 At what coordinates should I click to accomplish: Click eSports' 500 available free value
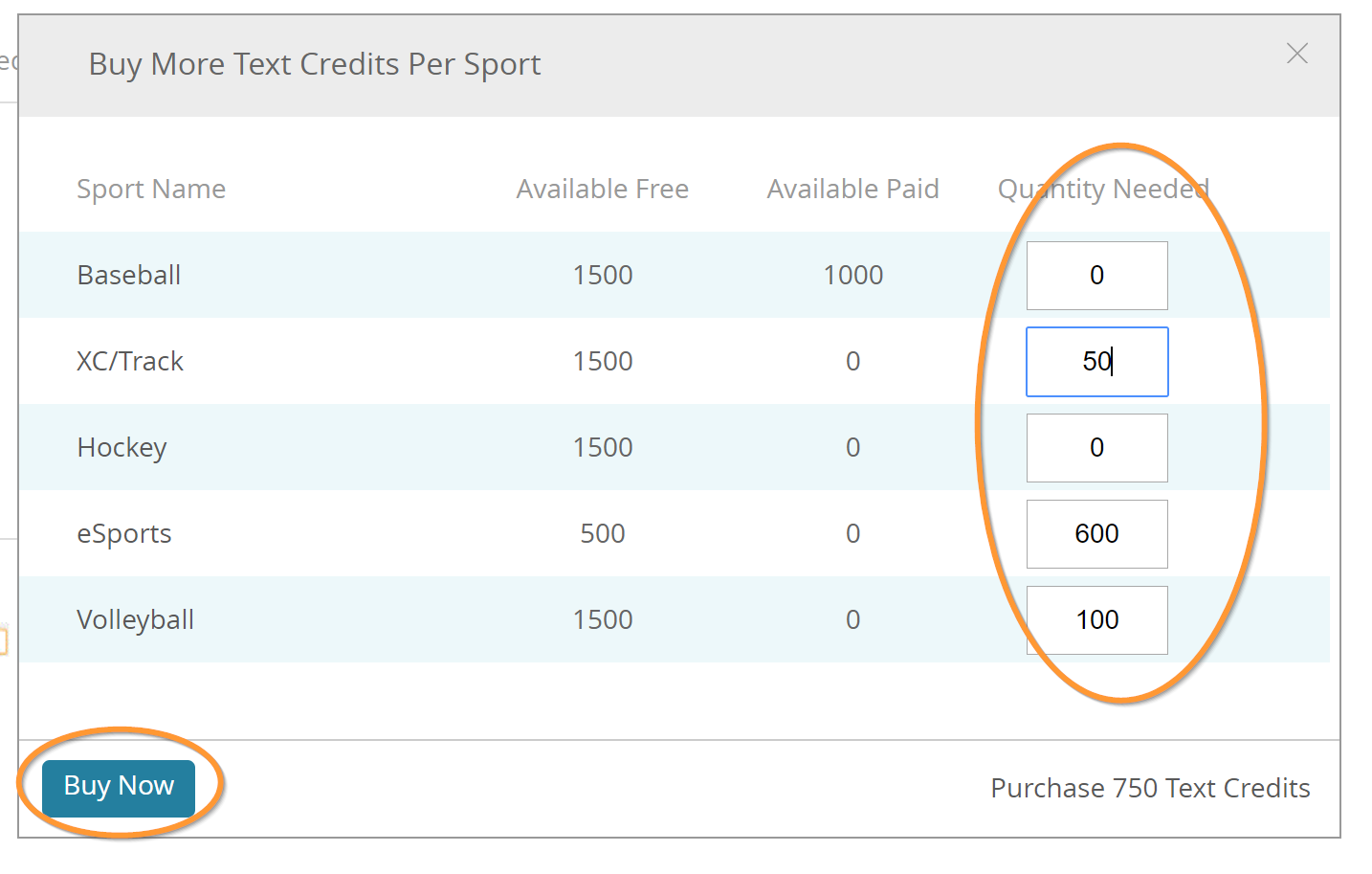603,534
